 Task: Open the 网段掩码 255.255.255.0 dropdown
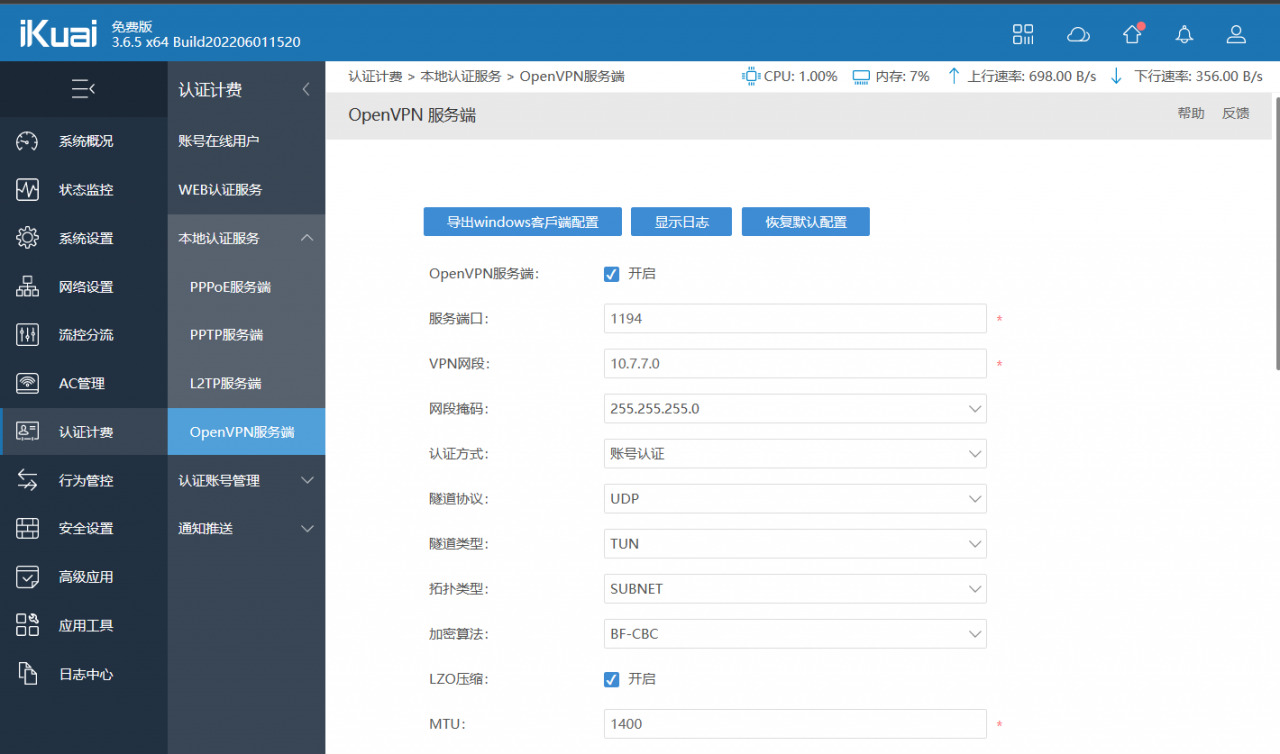[x=795, y=408]
